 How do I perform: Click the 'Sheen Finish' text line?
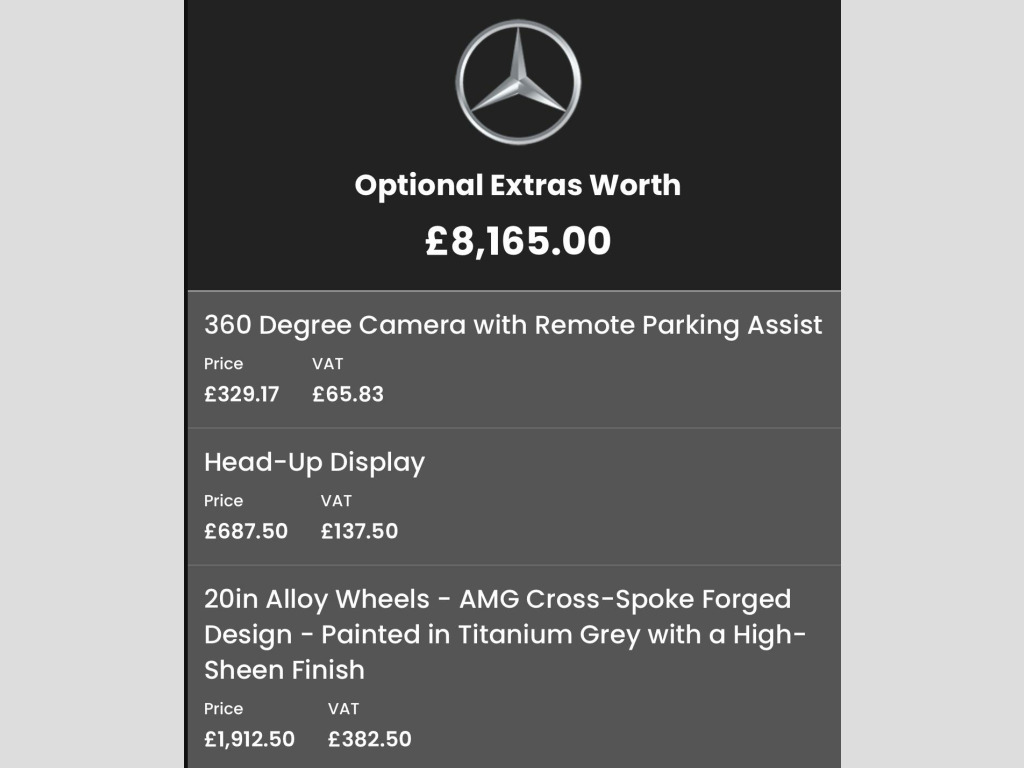pyautogui.click(x=284, y=670)
